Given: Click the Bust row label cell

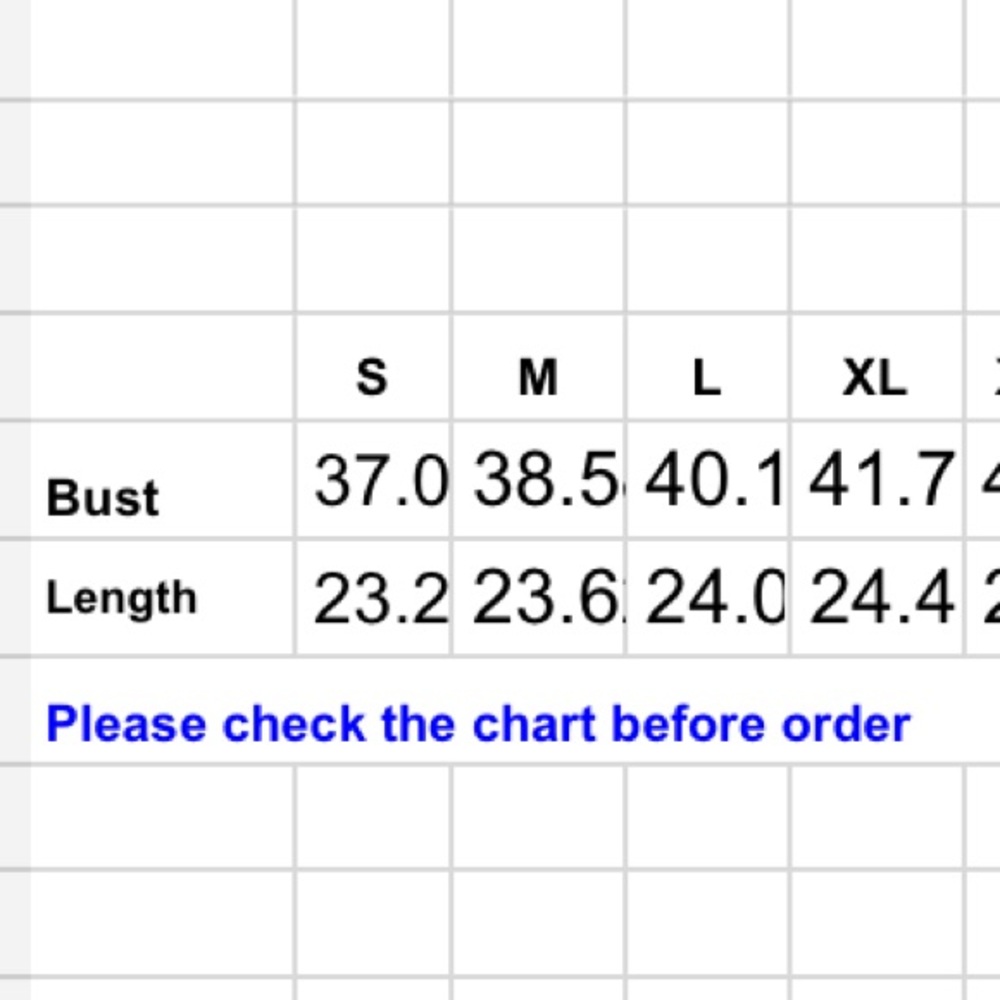Looking at the screenshot, I should pos(163,480).
